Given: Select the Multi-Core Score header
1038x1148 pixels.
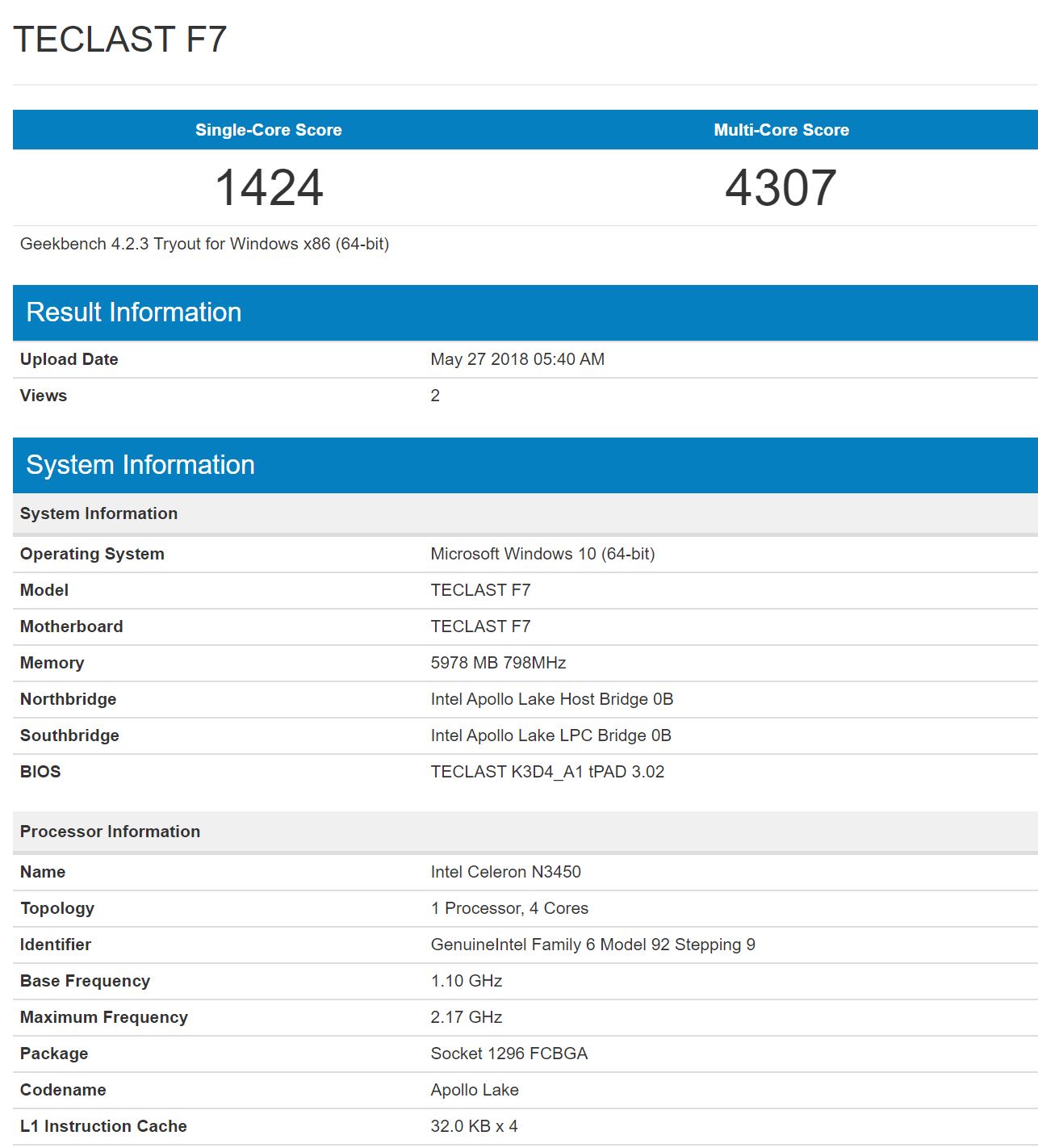Looking at the screenshot, I should tap(781, 130).
